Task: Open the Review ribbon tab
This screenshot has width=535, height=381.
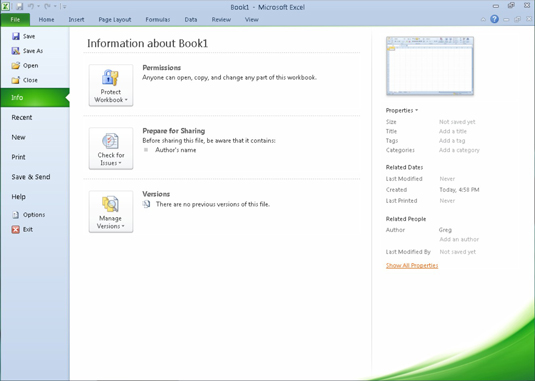Action: point(221,19)
